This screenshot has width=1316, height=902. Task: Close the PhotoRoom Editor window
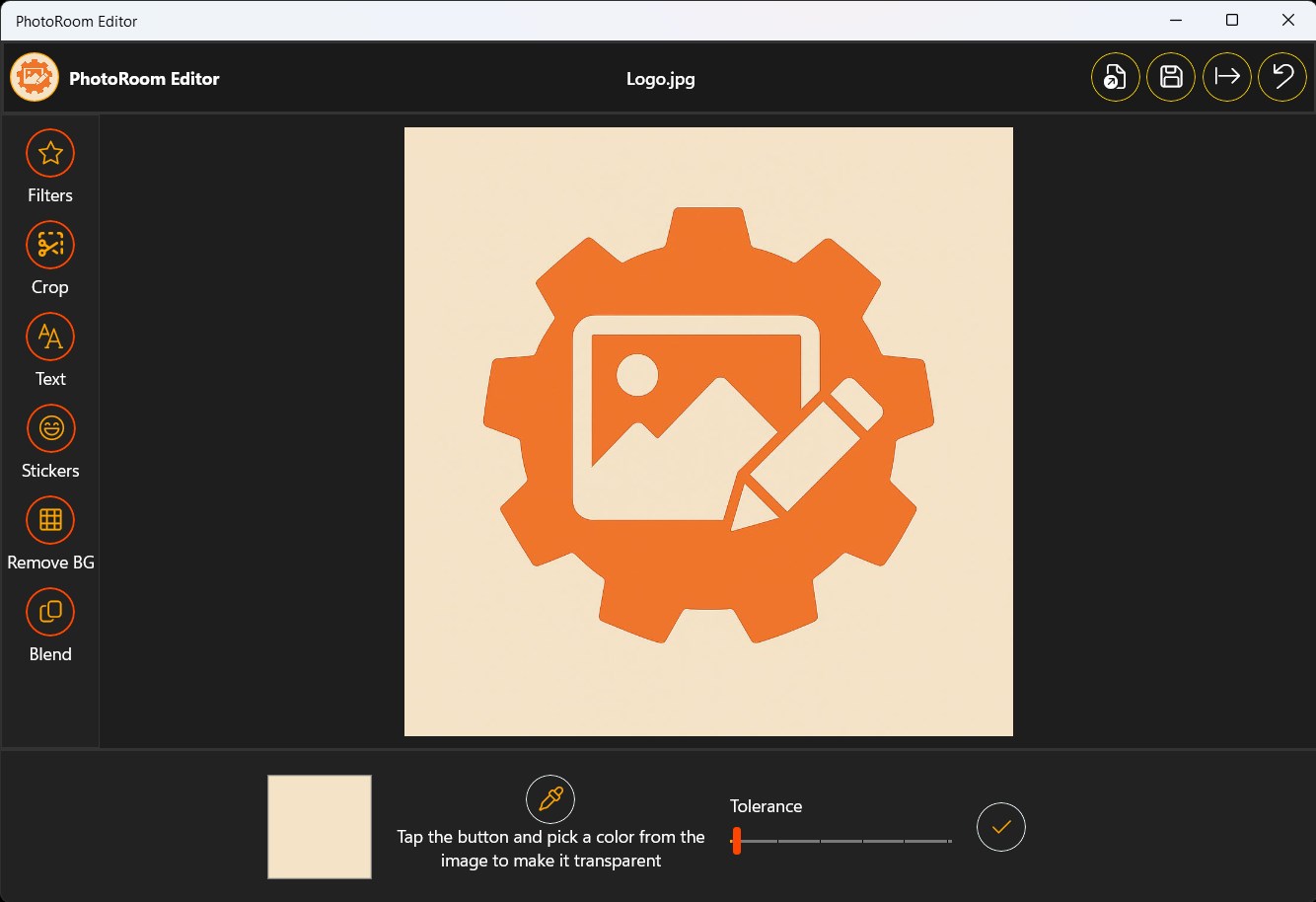point(1288,20)
